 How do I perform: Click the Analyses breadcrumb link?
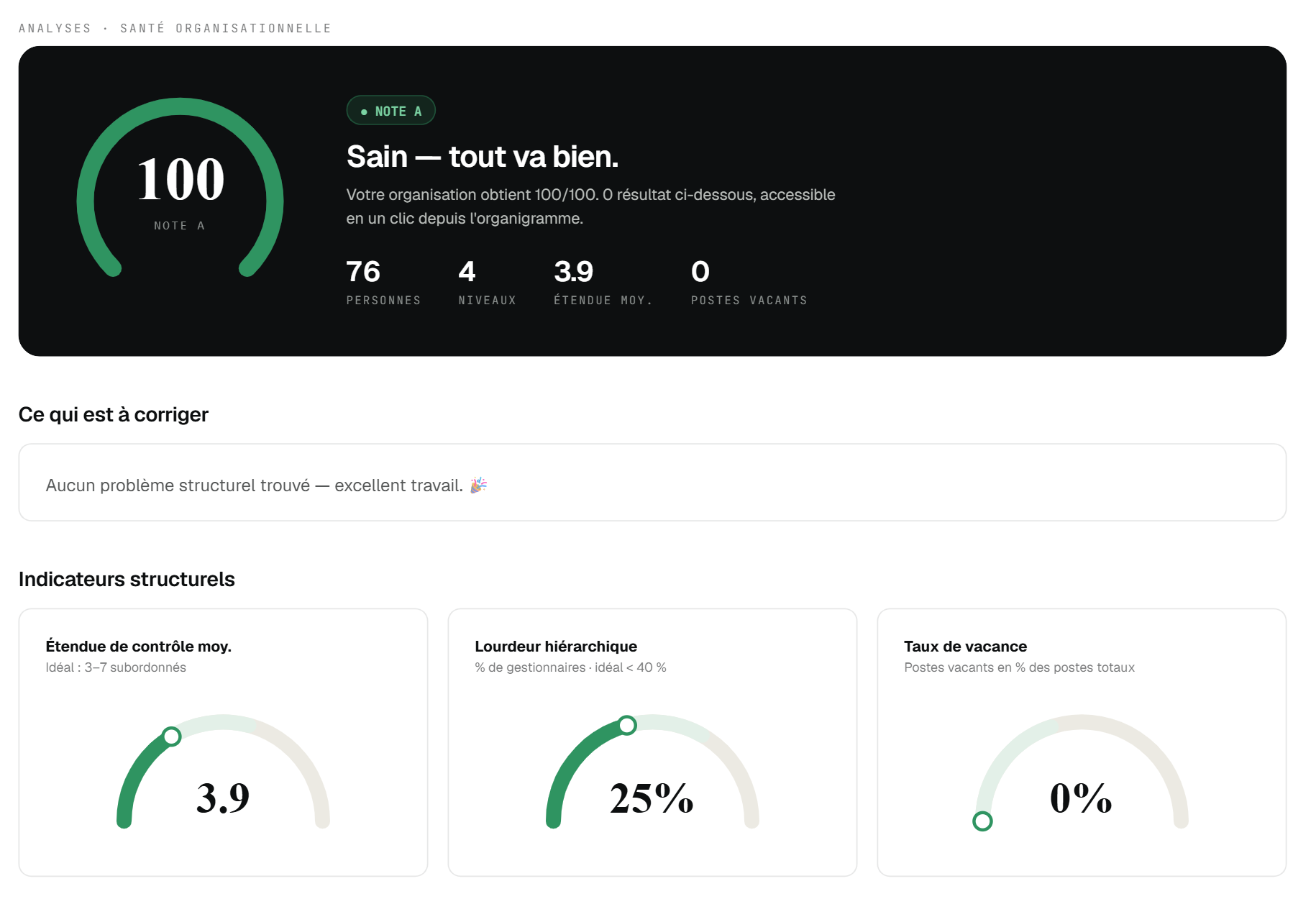click(x=55, y=28)
